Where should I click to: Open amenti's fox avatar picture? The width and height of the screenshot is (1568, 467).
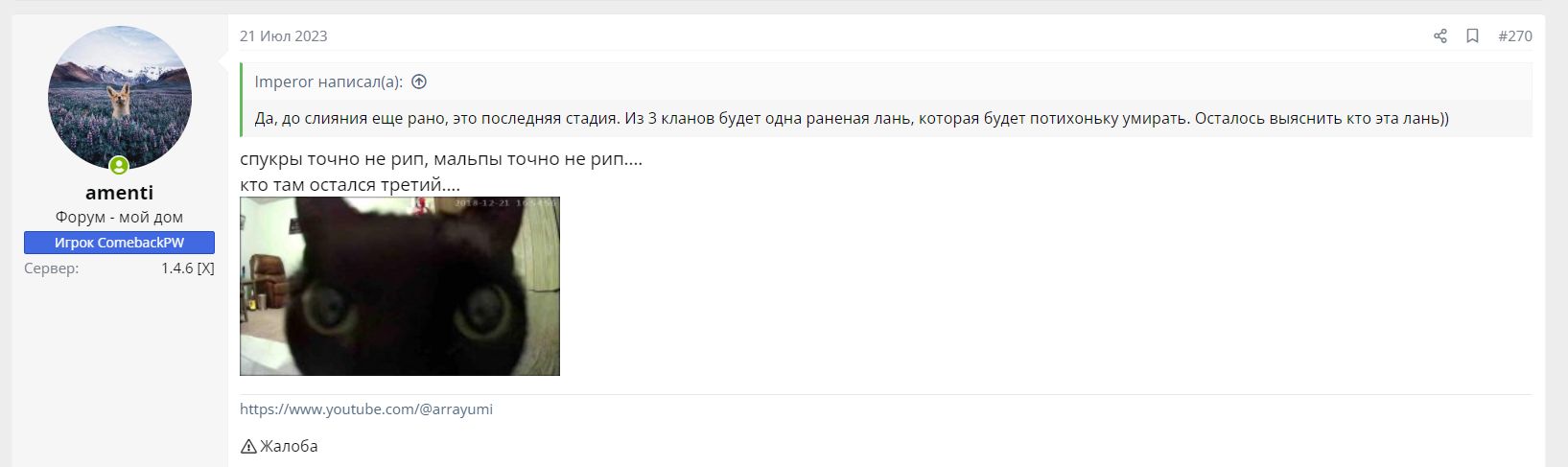[x=120, y=98]
